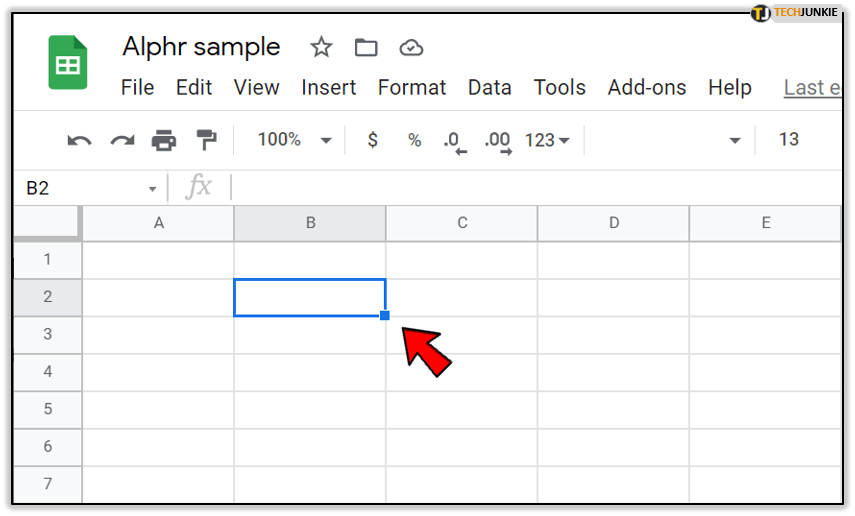Expand the font family dropdown
The image size is (855, 516).
point(735,140)
